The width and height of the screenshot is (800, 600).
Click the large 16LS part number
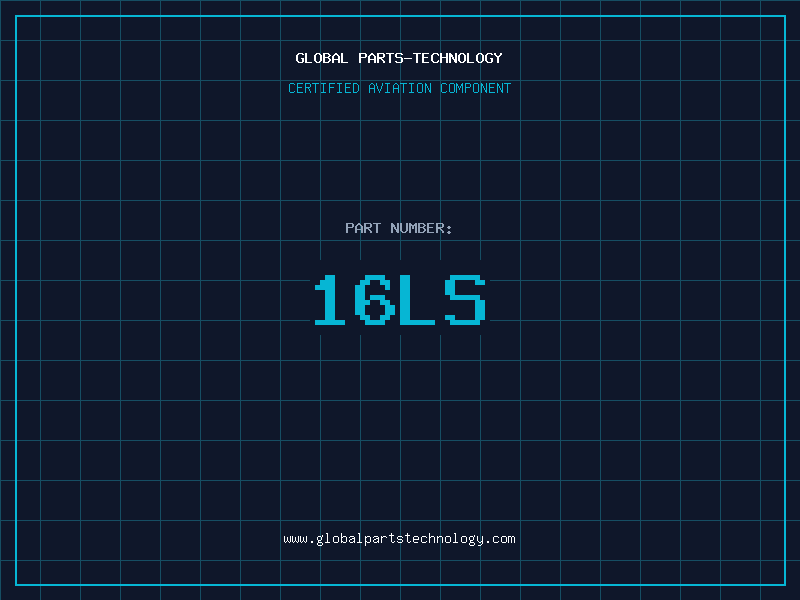(399, 300)
